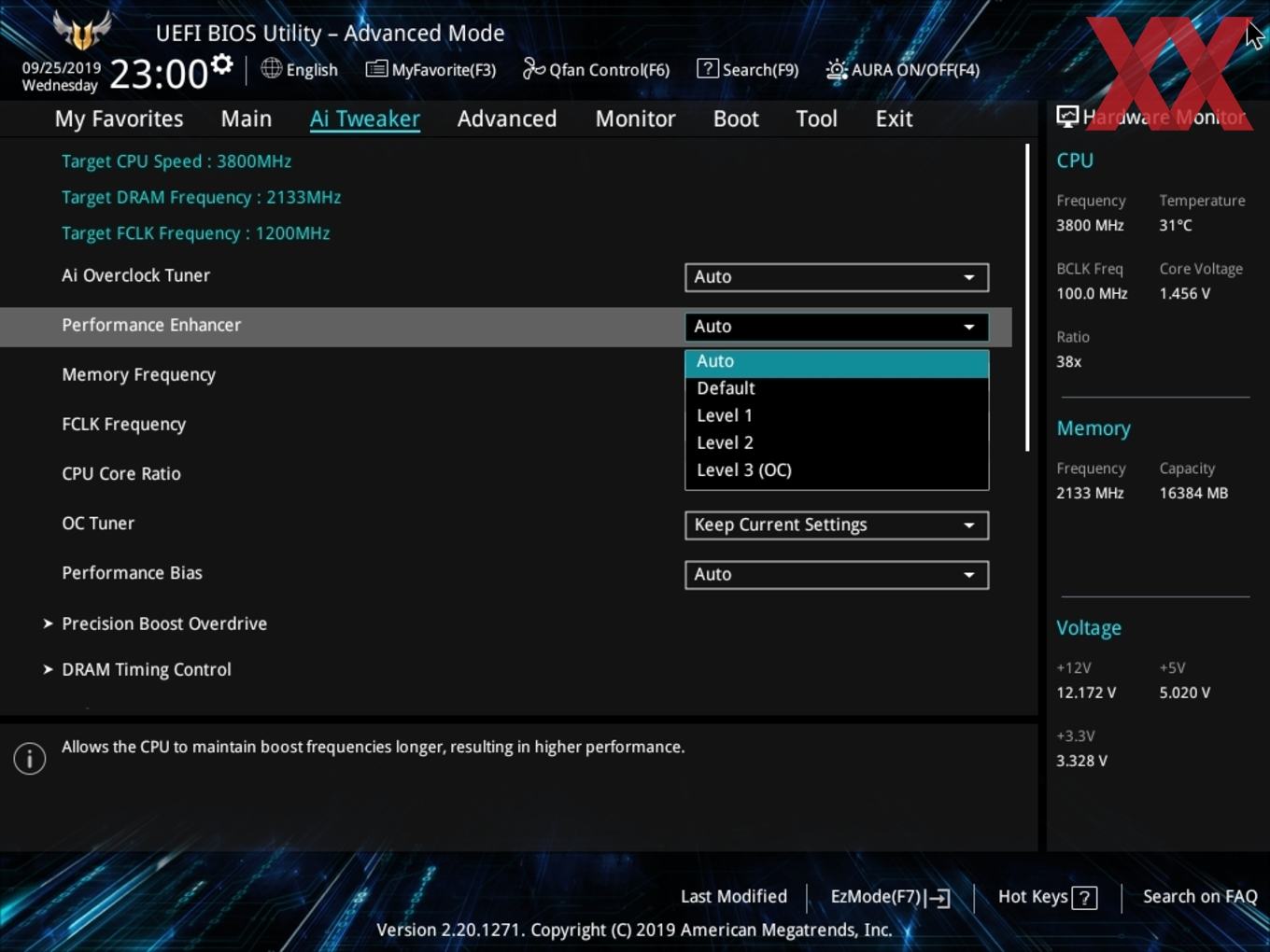Click the 3.328 V reading
The height and width of the screenshot is (952, 1270).
[1081, 761]
